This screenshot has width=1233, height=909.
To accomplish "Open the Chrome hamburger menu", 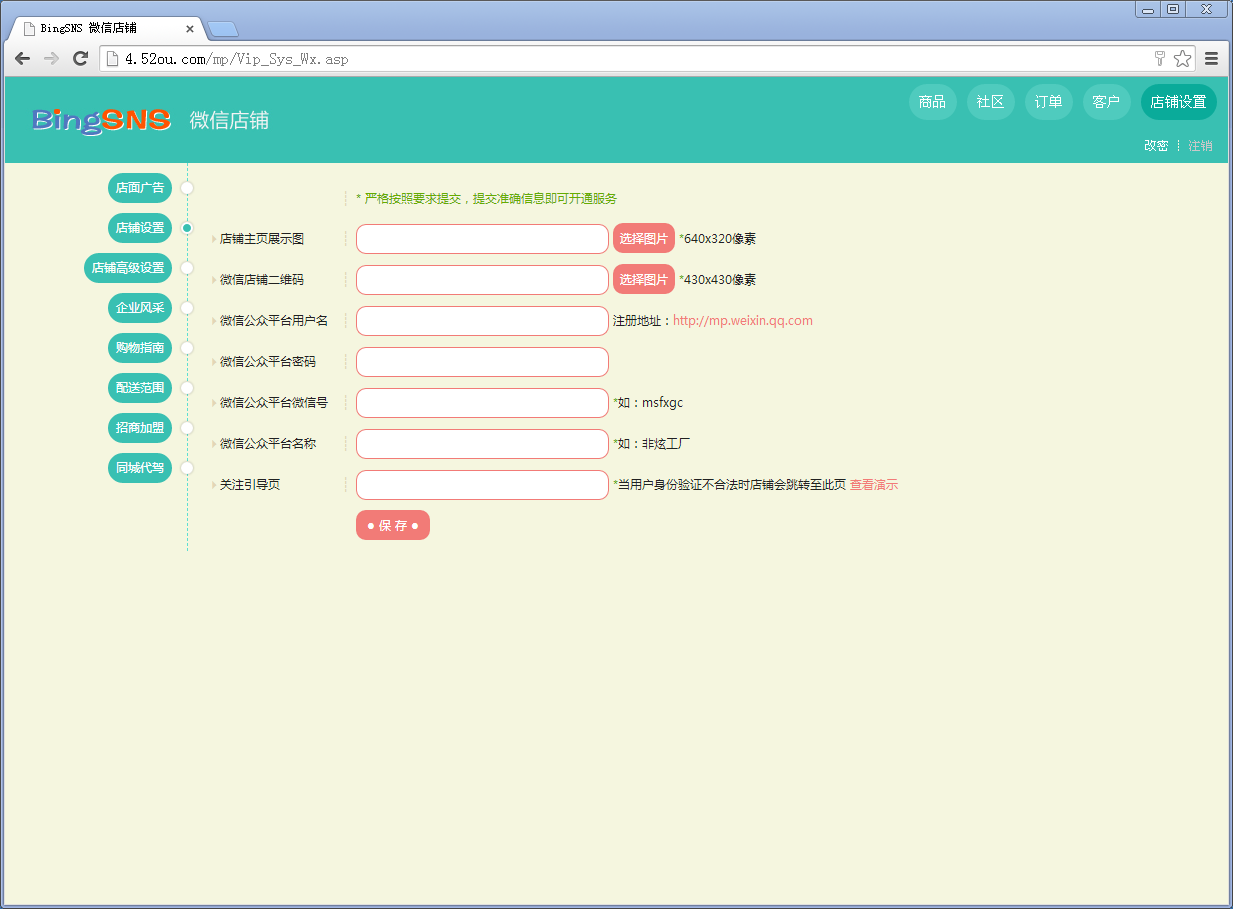I will coord(1211,59).
